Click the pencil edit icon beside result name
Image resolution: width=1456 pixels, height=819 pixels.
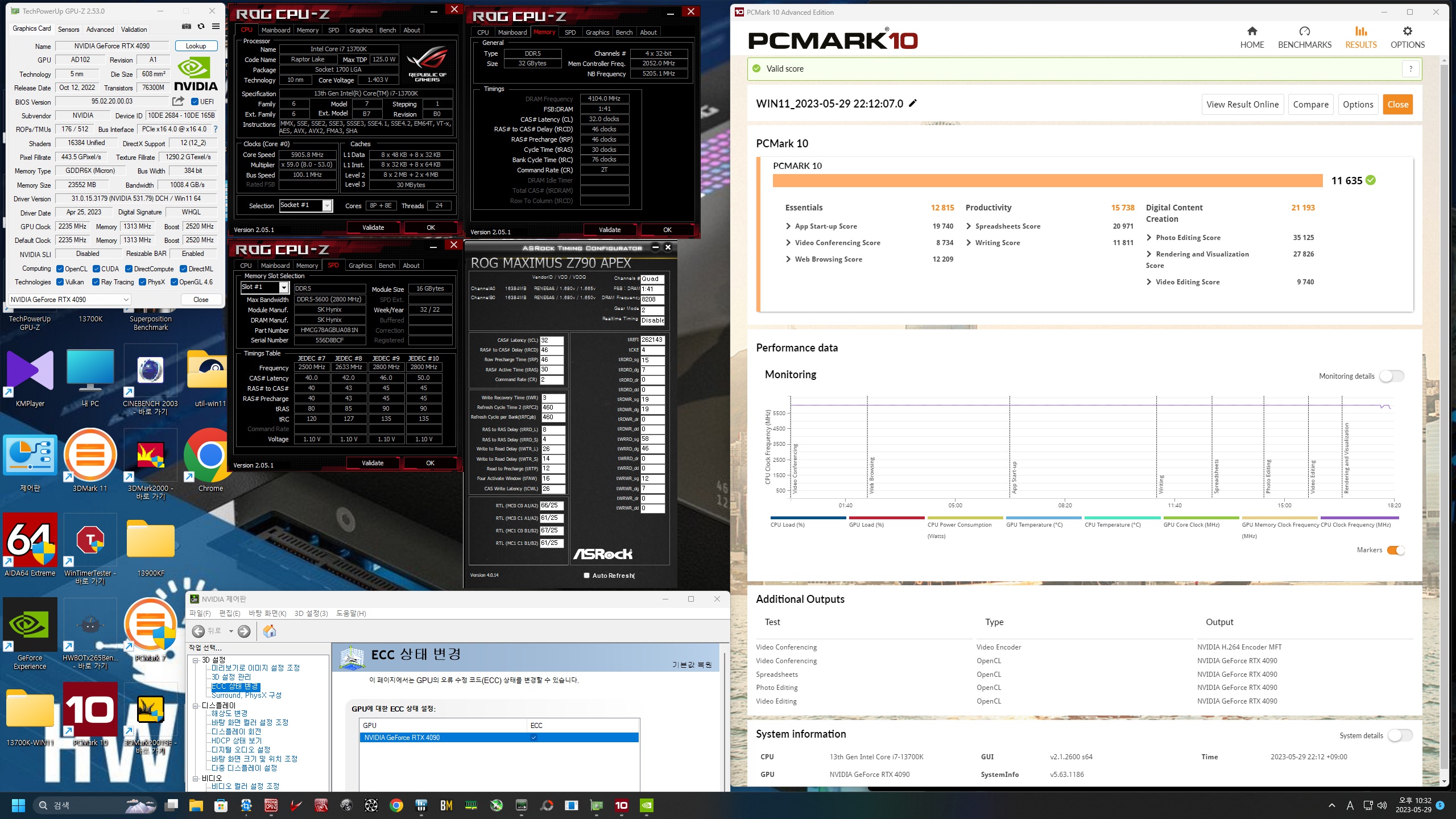tap(913, 103)
